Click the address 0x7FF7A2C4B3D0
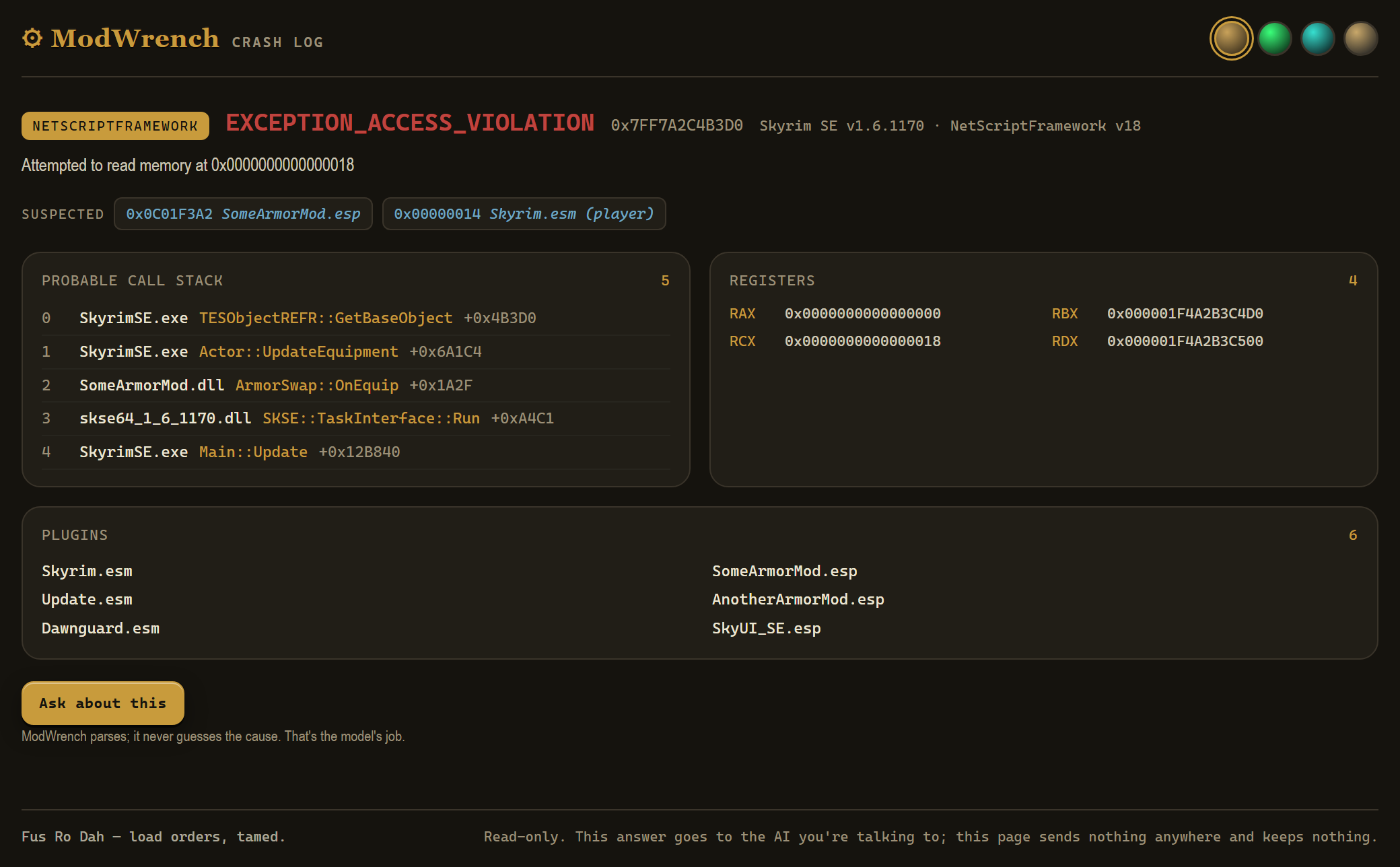Image resolution: width=1400 pixels, height=867 pixels. [x=677, y=126]
